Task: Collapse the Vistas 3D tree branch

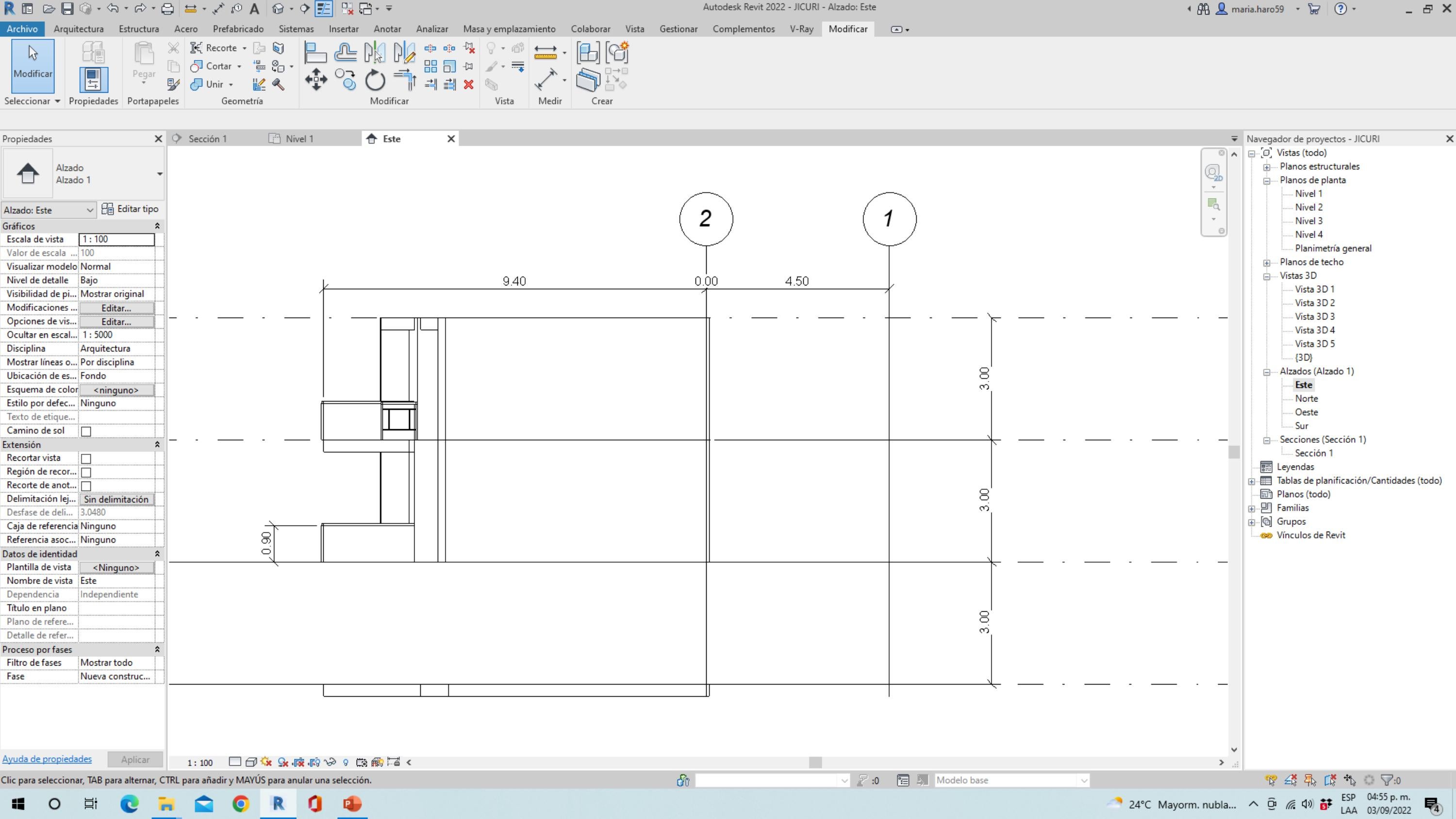Action: [1266, 276]
